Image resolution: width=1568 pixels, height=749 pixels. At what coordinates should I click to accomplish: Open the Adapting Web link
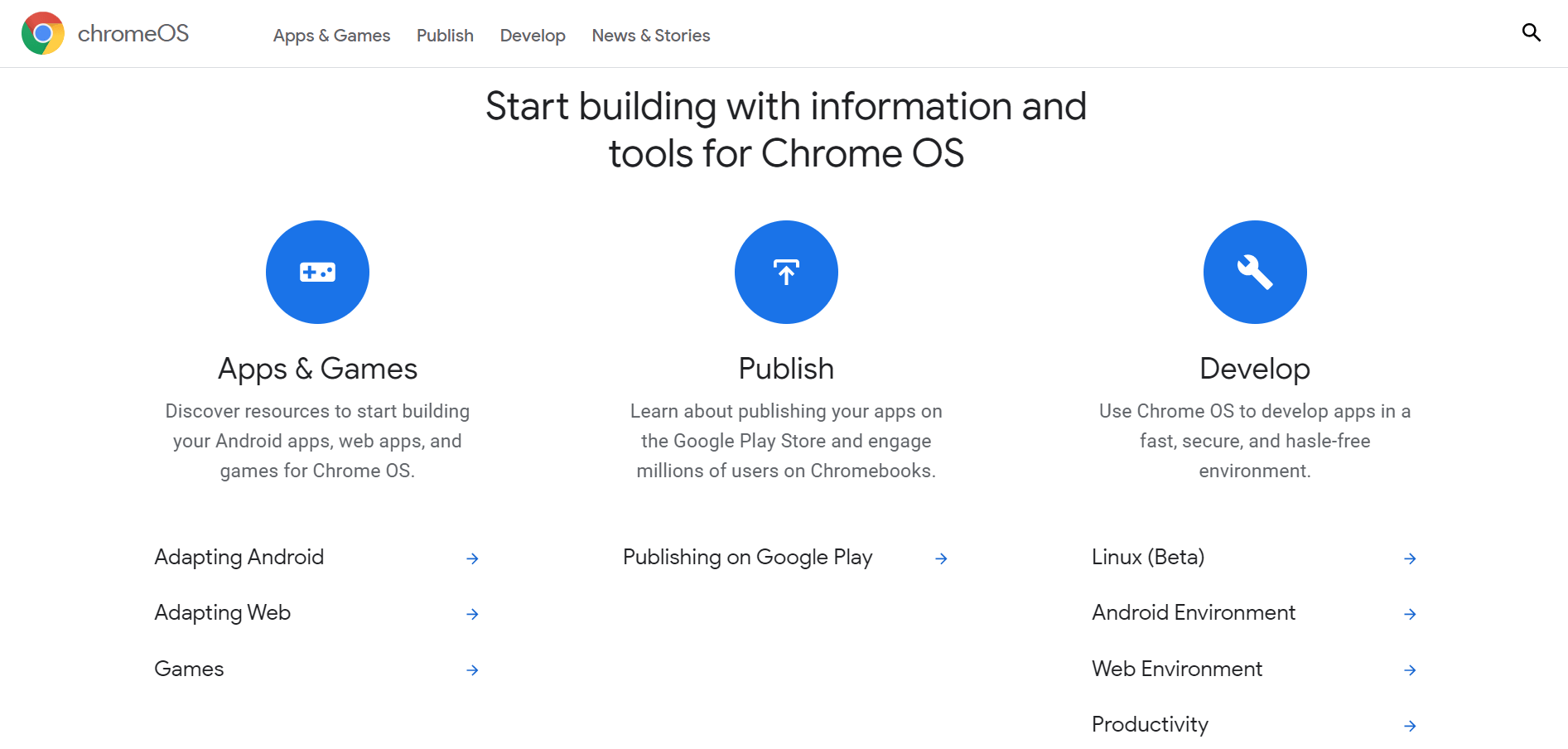point(223,612)
